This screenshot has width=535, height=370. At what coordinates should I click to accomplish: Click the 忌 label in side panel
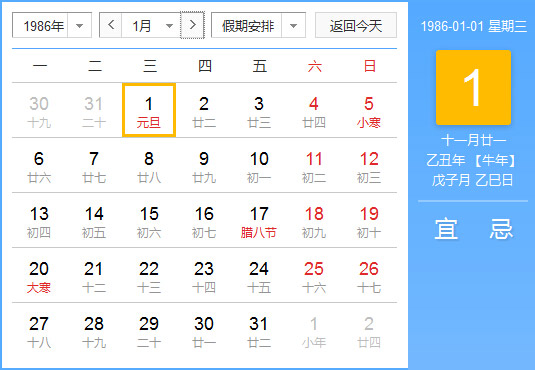(x=501, y=229)
